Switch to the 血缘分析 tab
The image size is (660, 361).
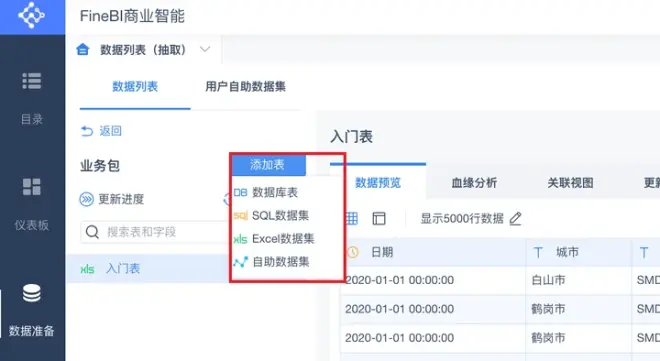pos(474,183)
